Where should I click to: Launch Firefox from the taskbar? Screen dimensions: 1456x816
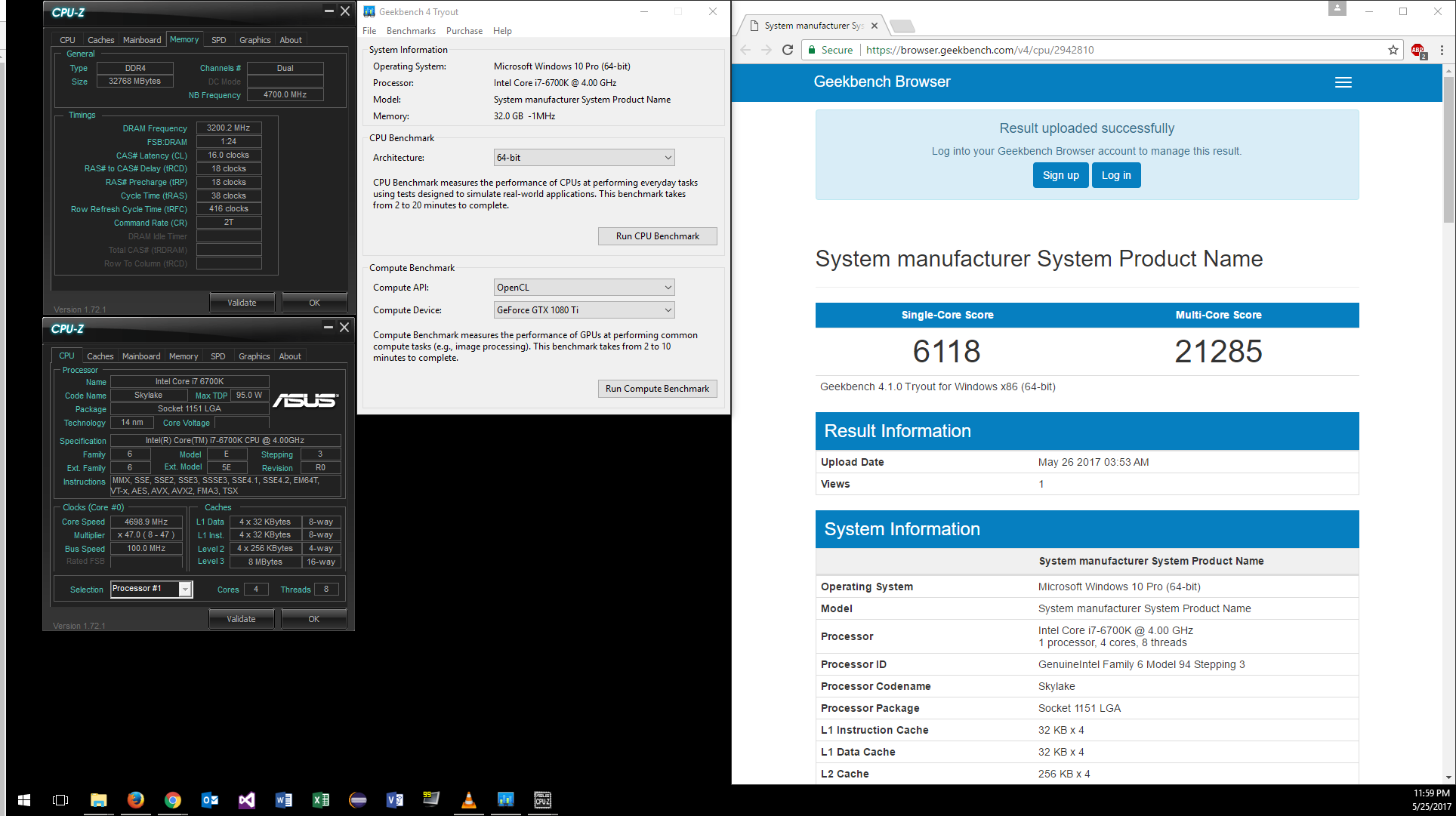[x=136, y=799]
